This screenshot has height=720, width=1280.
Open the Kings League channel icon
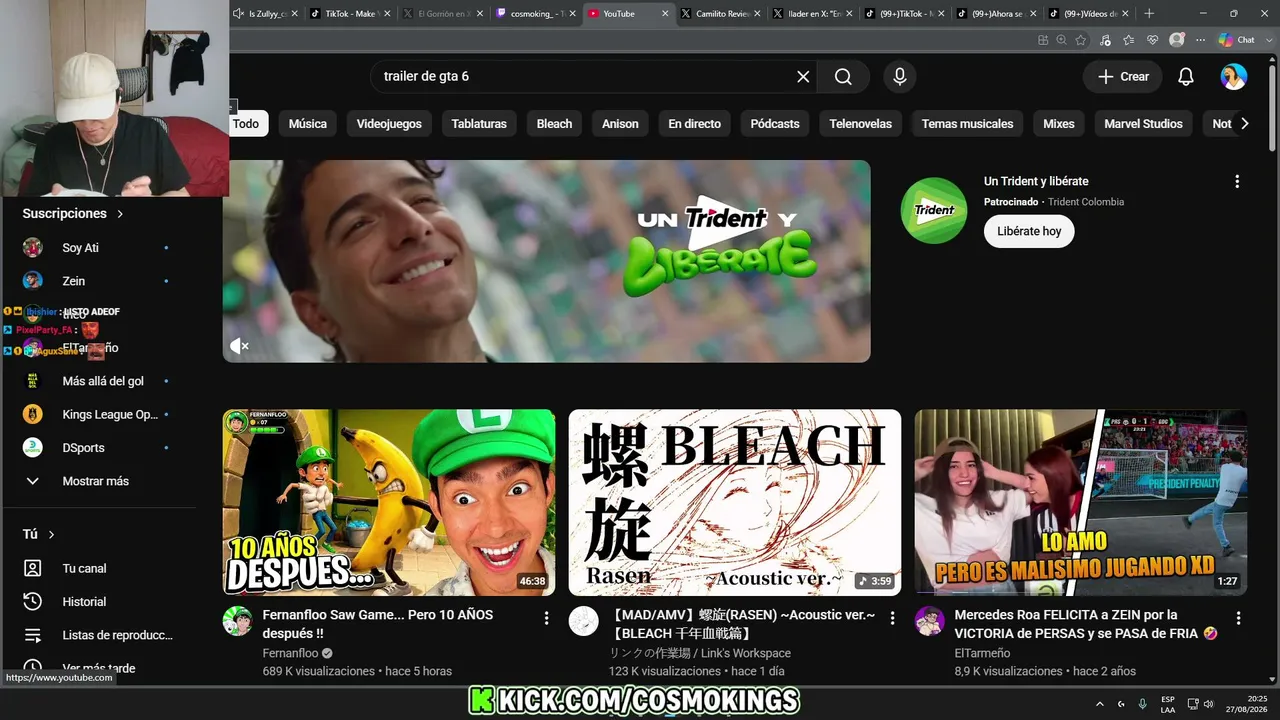pyautogui.click(x=33, y=414)
